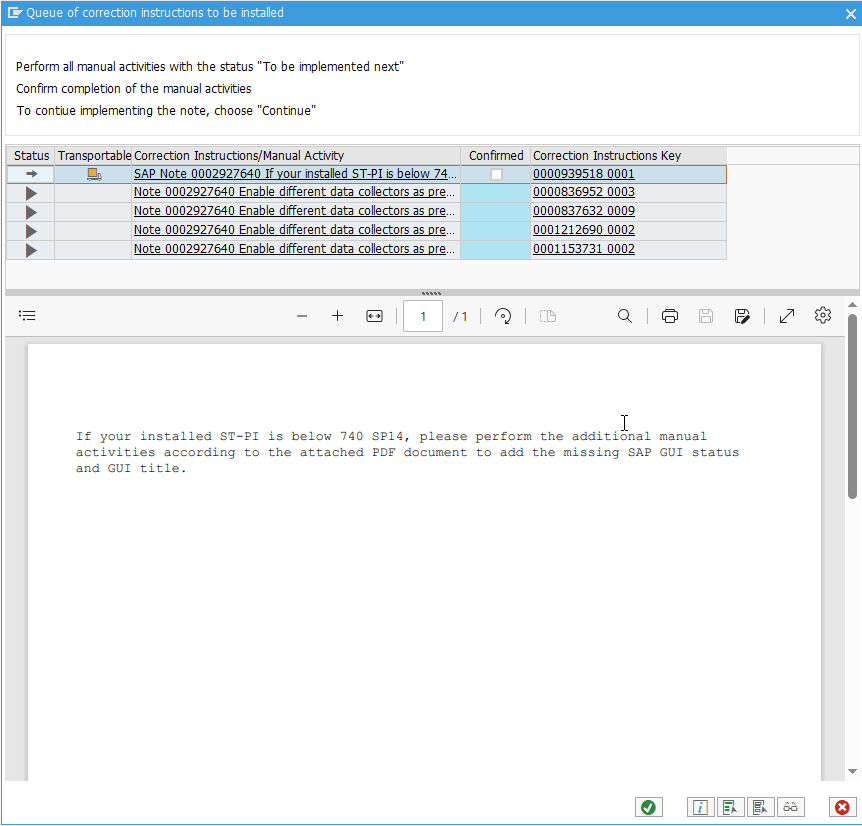This screenshot has width=862, height=826.
Task: Click the Confirmed column header
Action: coord(496,156)
